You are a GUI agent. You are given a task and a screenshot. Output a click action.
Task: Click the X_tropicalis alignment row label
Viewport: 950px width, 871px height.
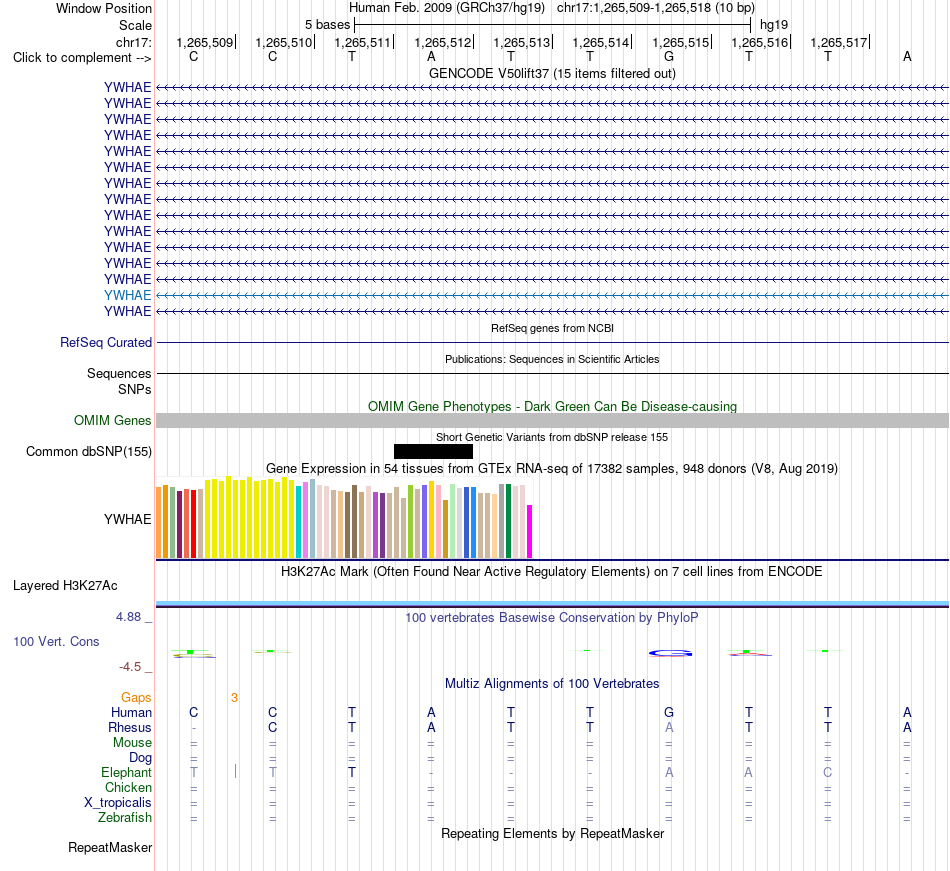[118, 803]
